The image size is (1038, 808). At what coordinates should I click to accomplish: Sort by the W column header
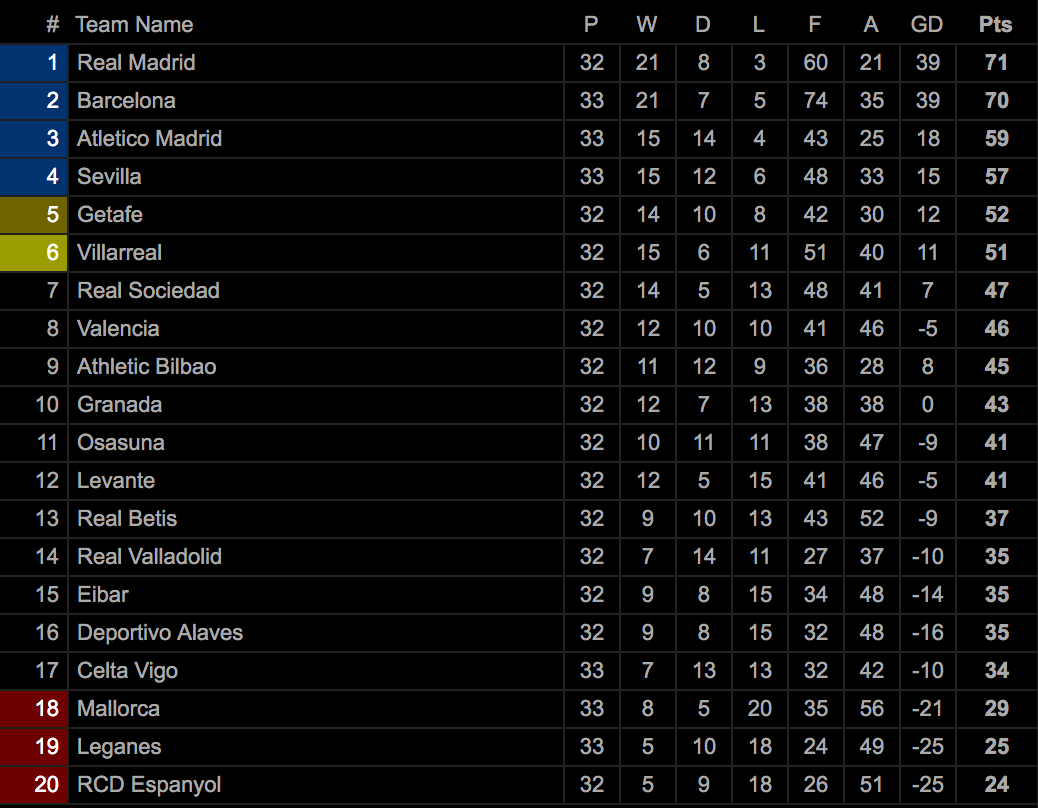[647, 25]
